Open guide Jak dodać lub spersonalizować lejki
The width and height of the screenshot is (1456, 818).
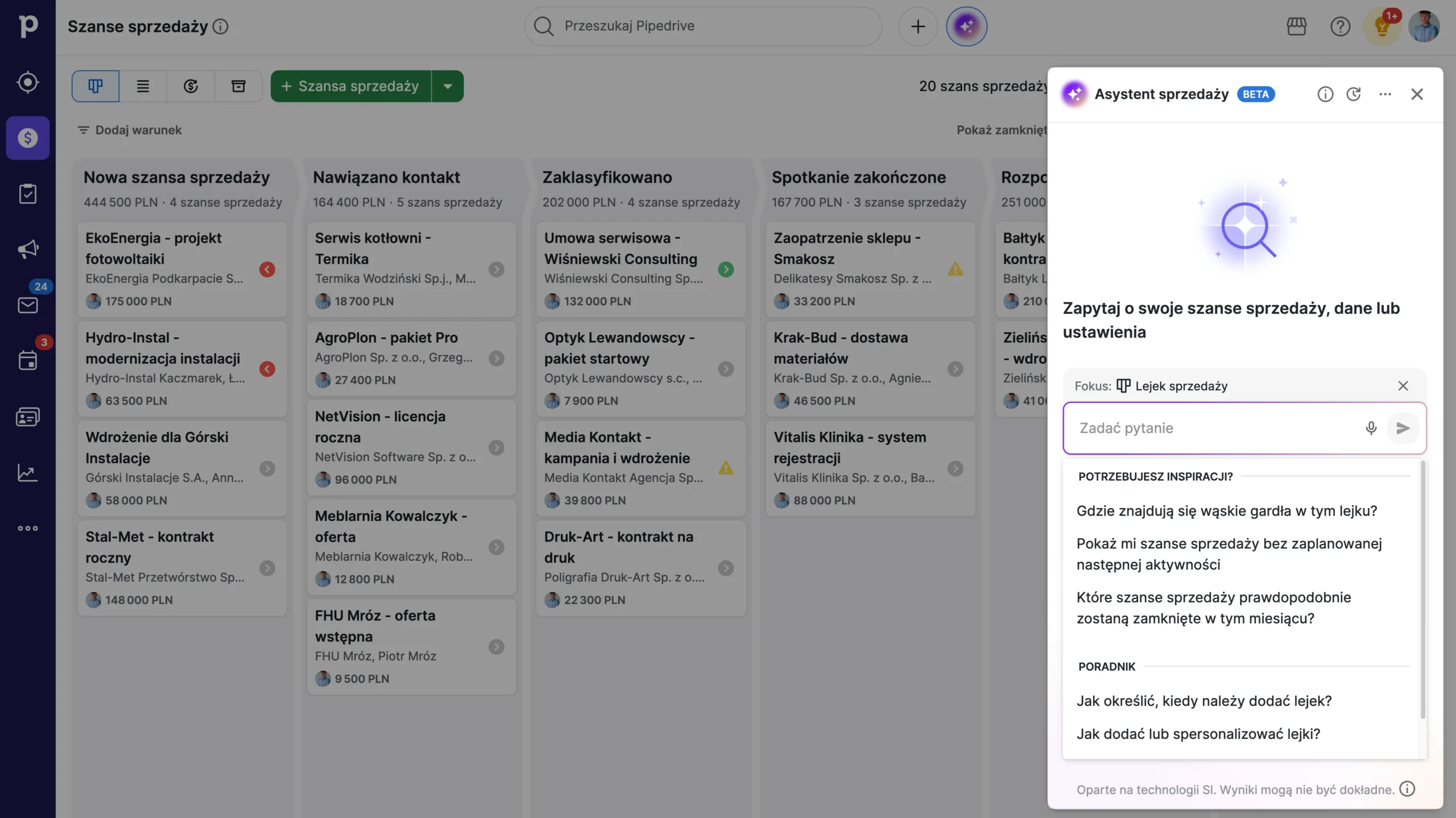point(1198,734)
